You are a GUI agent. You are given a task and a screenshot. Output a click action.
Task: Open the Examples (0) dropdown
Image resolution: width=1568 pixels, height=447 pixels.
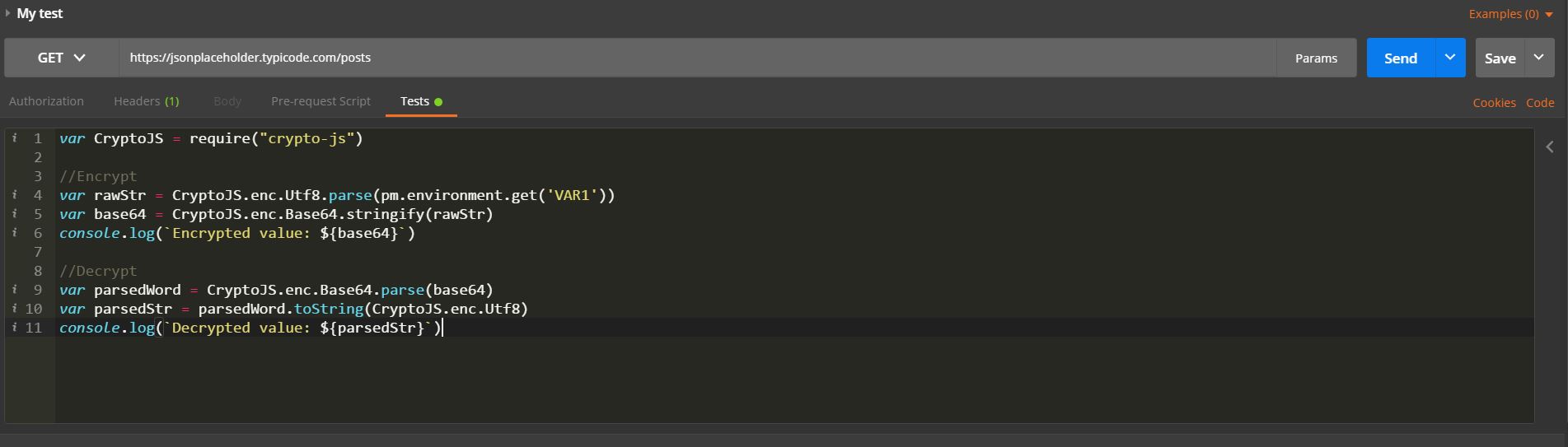1510,14
